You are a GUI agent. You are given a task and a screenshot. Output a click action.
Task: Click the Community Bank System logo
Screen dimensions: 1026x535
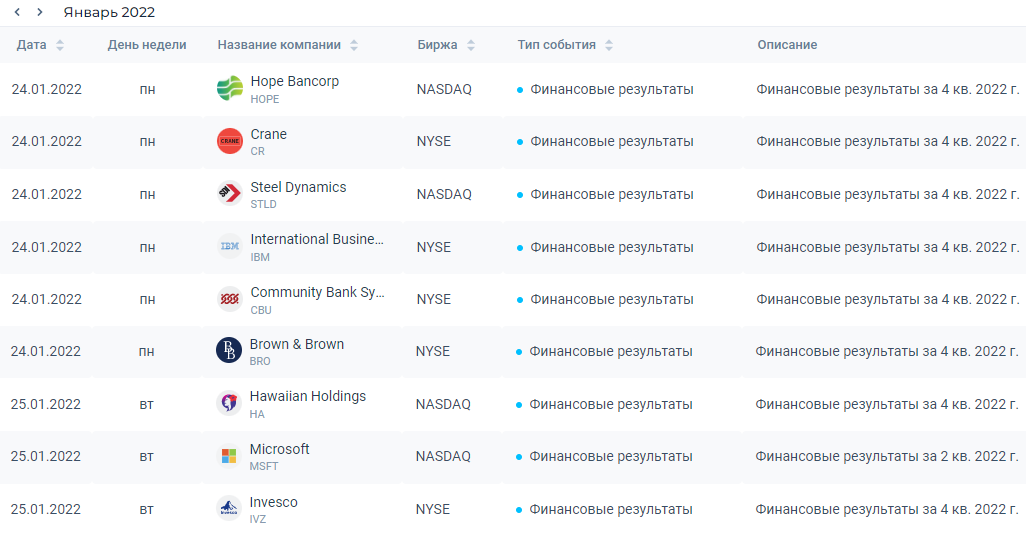pos(230,299)
